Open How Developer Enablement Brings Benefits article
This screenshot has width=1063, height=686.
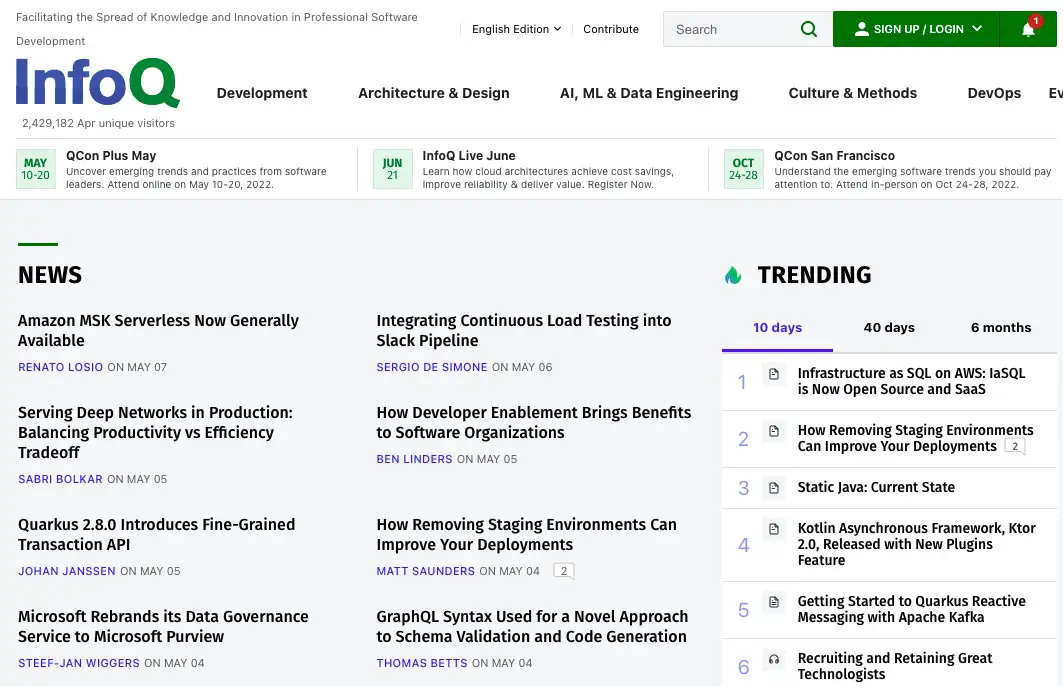(534, 423)
